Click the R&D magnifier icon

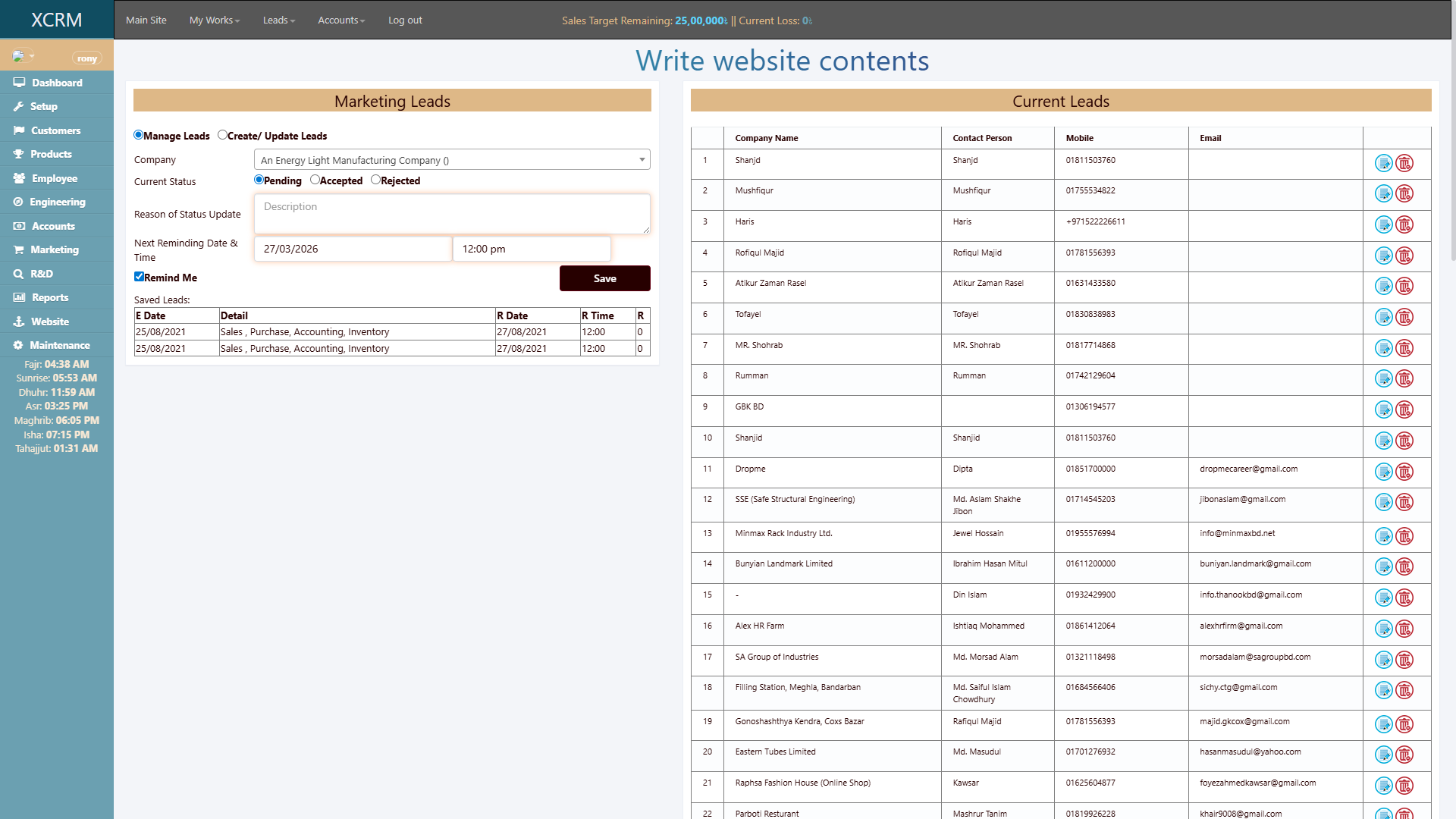(18, 273)
